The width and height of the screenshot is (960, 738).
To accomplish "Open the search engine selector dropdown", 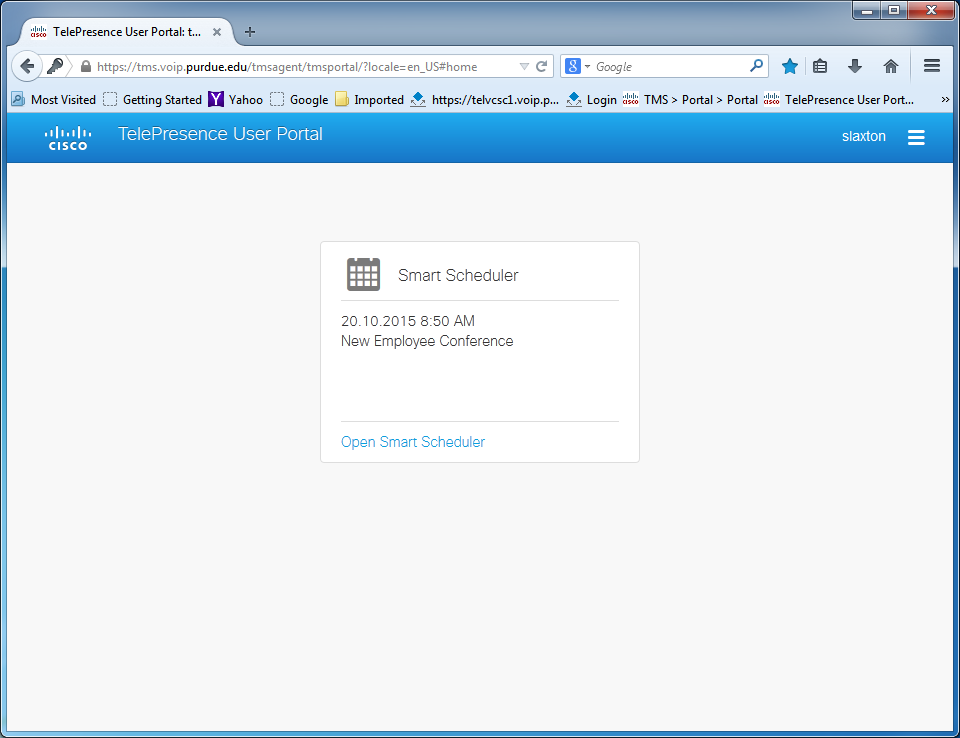I will 578,67.
